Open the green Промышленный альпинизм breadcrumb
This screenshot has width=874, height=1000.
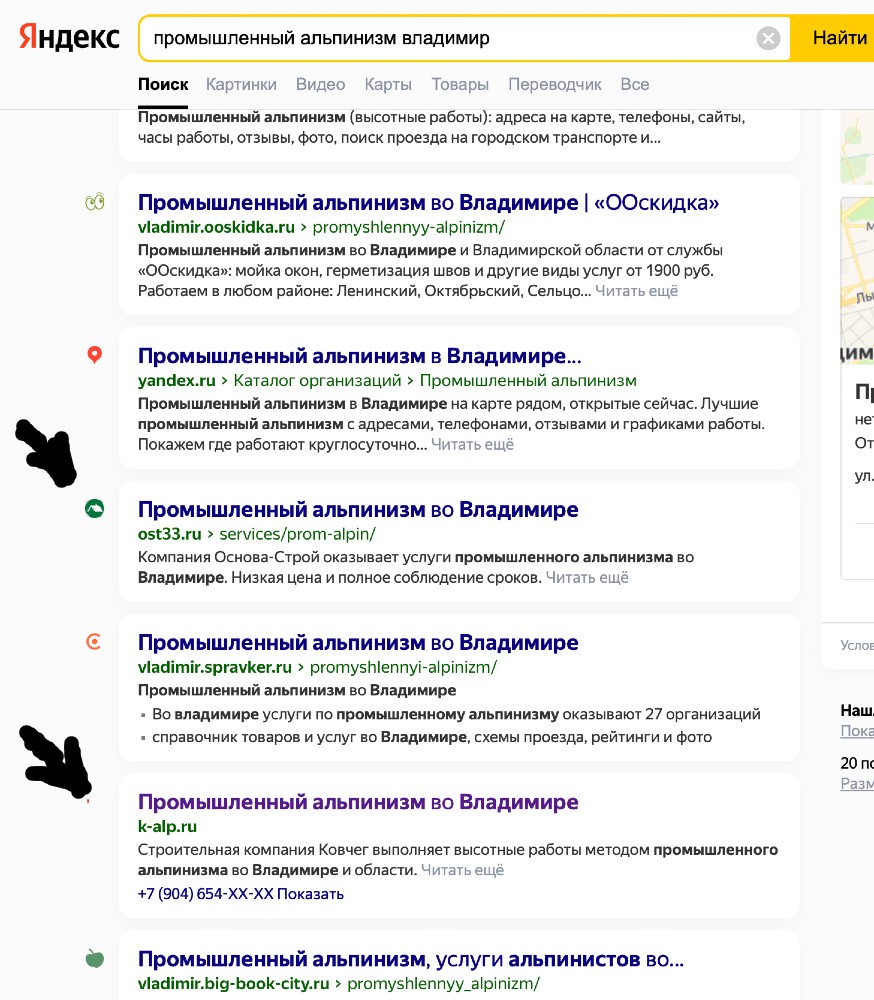click(x=528, y=381)
